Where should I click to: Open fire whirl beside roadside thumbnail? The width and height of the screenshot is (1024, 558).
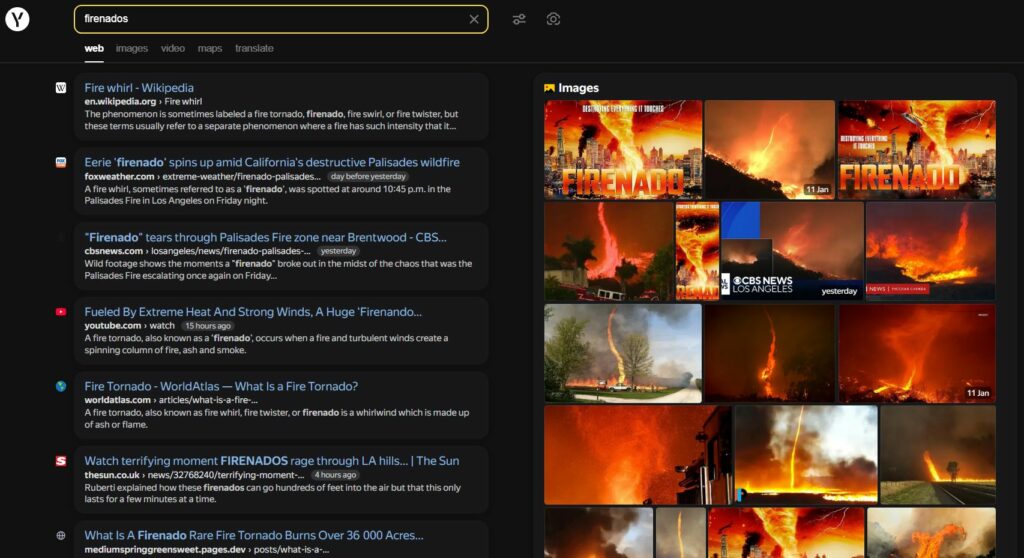[x=938, y=455]
